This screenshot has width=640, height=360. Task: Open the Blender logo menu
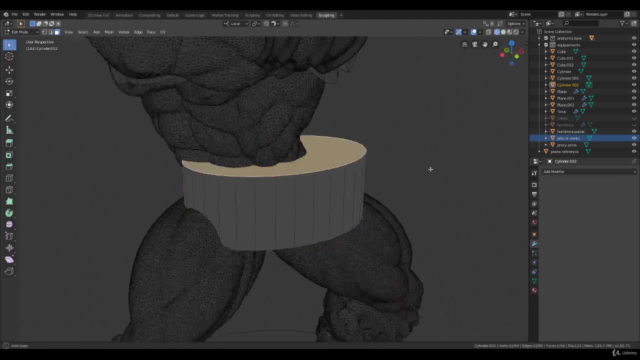click(6, 15)
